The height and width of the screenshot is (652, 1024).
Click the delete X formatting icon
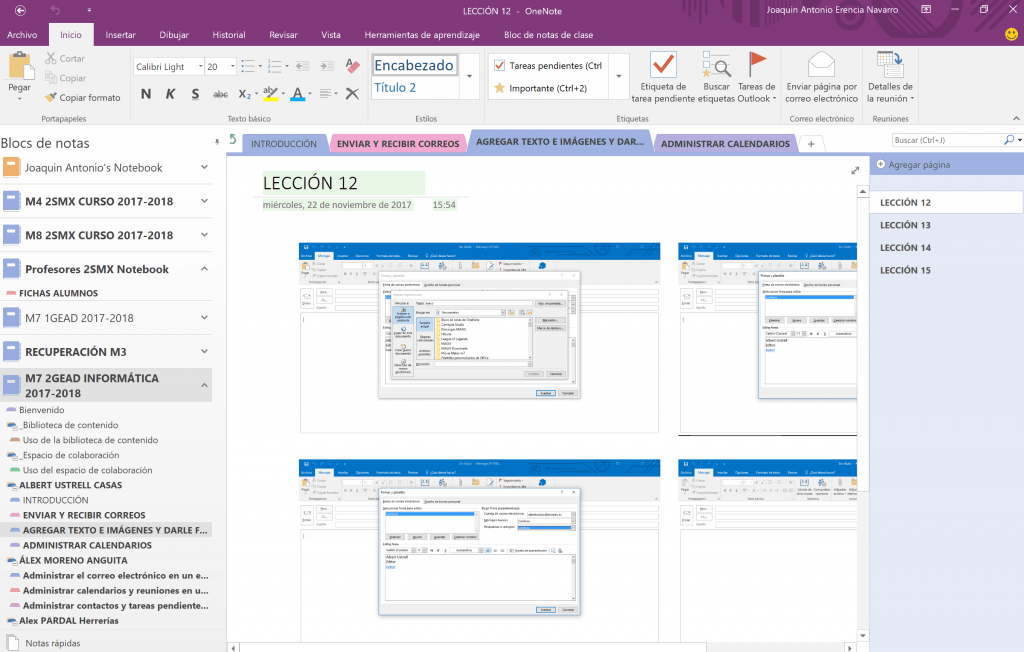point(352,94)
